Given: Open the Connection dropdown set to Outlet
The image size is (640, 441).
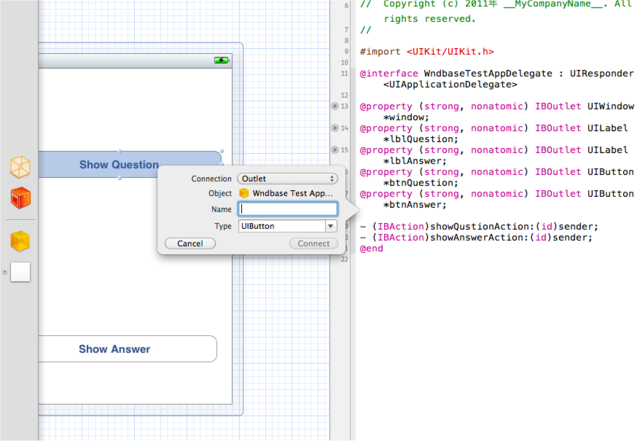Looking at the screenshot, I should coord(287,178).
